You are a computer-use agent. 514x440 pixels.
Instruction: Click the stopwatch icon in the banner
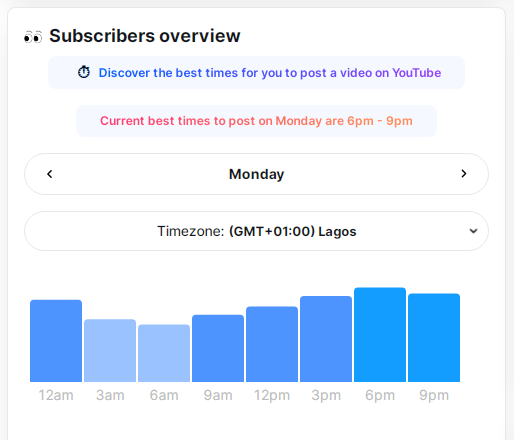[84, 72]
